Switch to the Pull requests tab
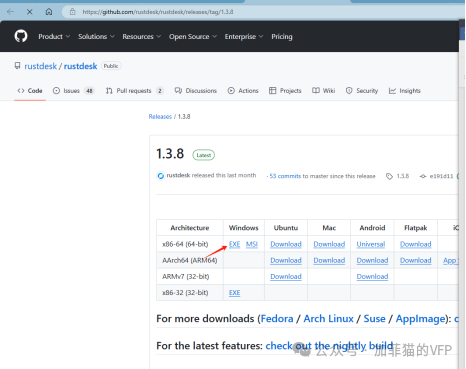The image size is (466, 369). click(x=134, y=91)
